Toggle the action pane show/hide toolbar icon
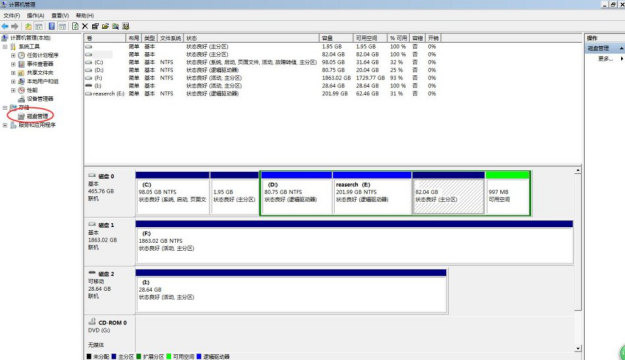The height and width of the screenshot is (360, 625). pyautogui.click(x=62, y=26)
